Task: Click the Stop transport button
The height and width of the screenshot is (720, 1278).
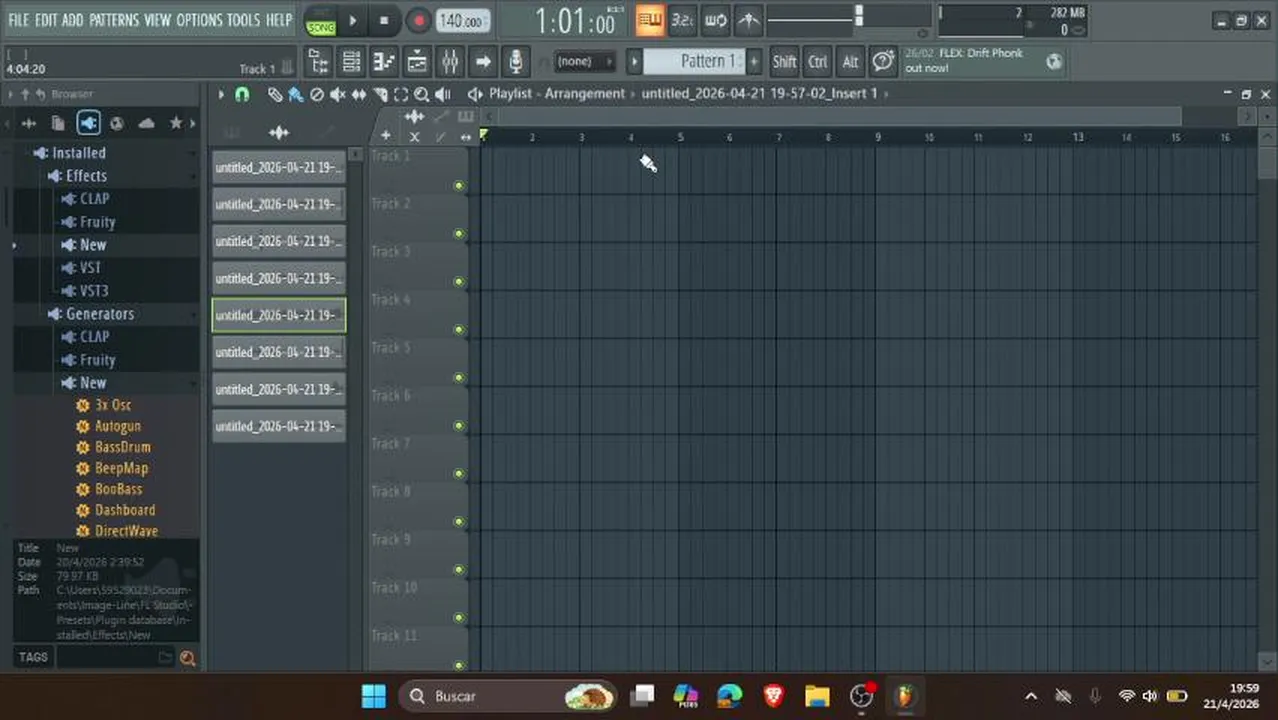Action: (384, 20)
